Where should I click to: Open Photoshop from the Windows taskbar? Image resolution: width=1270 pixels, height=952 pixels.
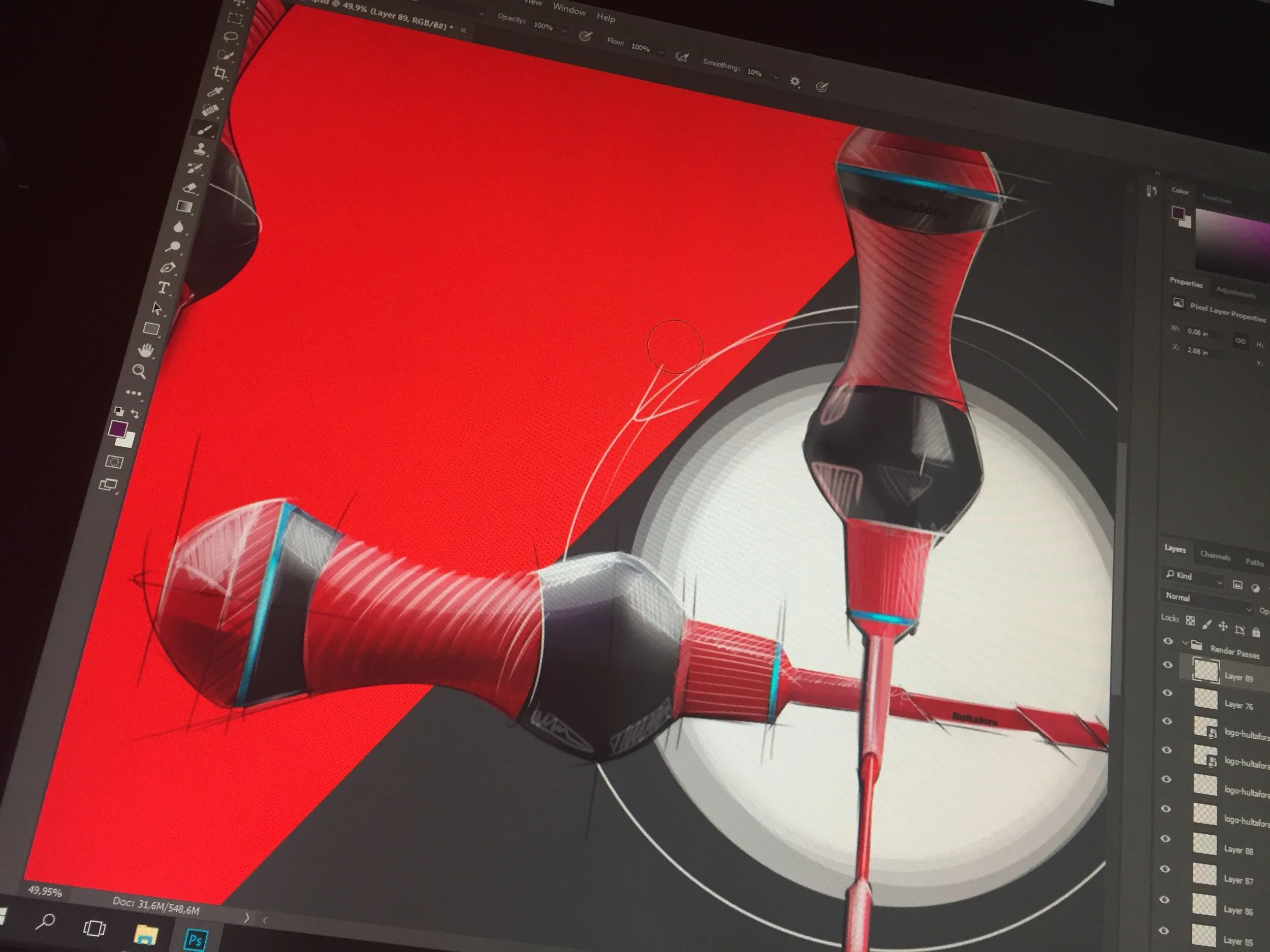pyautogui.click(x=195, y=939)
